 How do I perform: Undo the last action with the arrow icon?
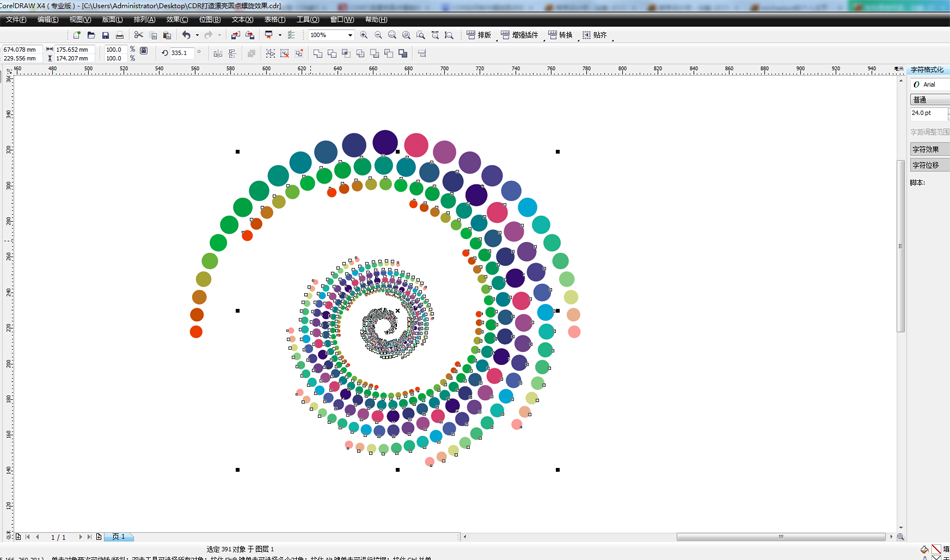[186, 35]
